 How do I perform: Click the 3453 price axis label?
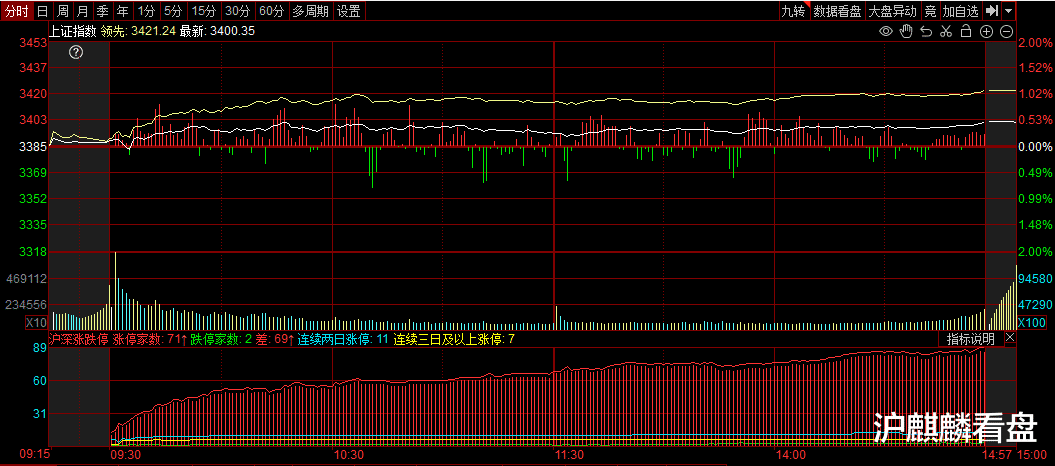tap(34, 43)
